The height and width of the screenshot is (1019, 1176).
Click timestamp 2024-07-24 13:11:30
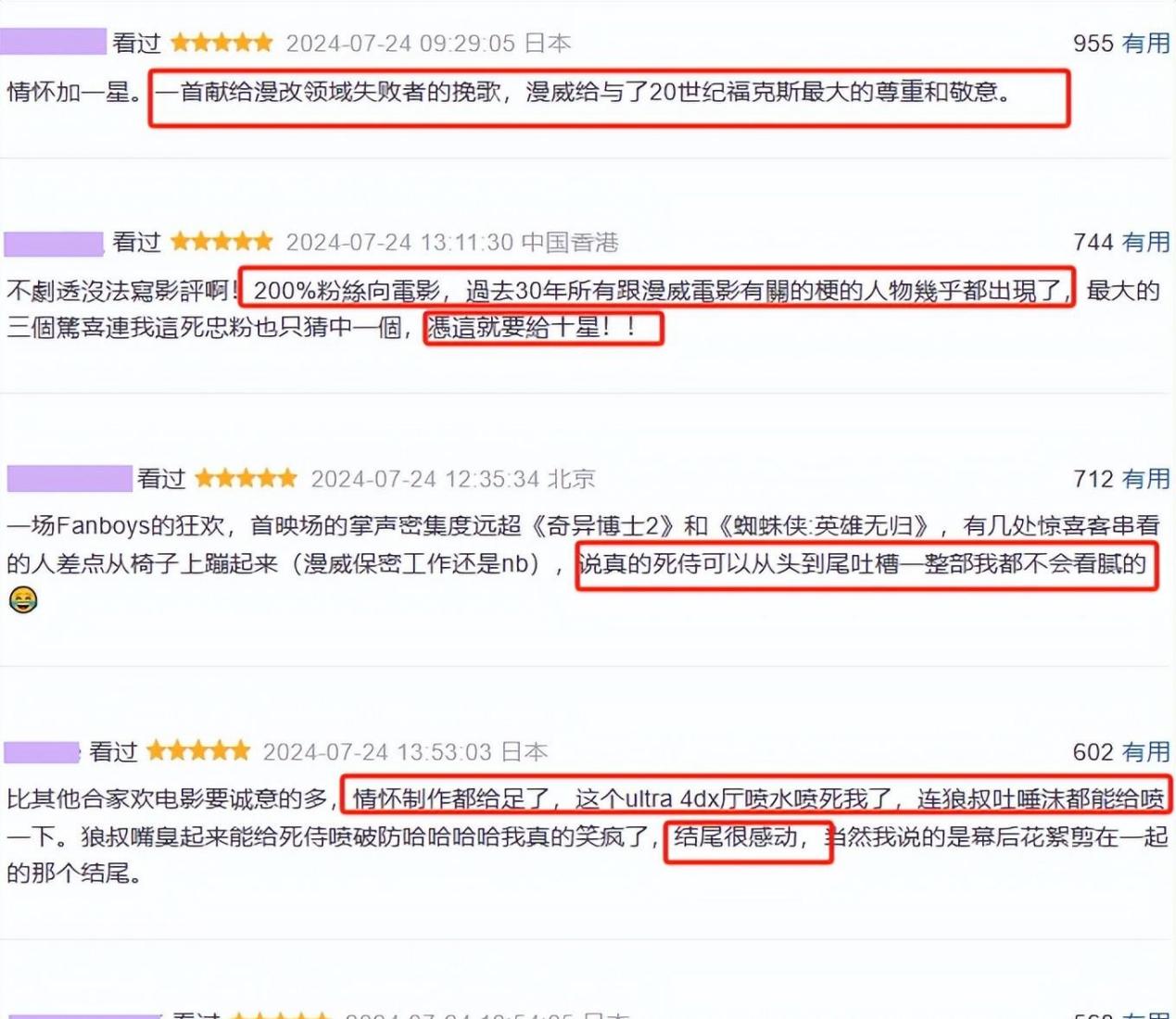[399, 243]
